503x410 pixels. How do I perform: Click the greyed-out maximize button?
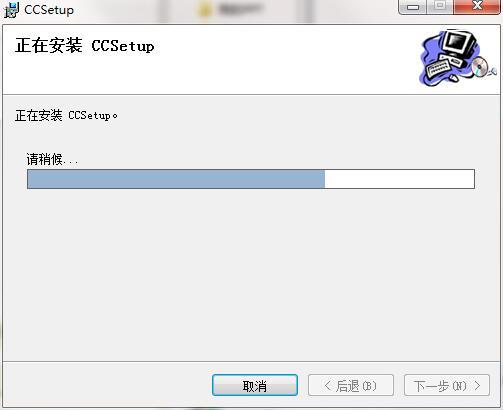440,7
